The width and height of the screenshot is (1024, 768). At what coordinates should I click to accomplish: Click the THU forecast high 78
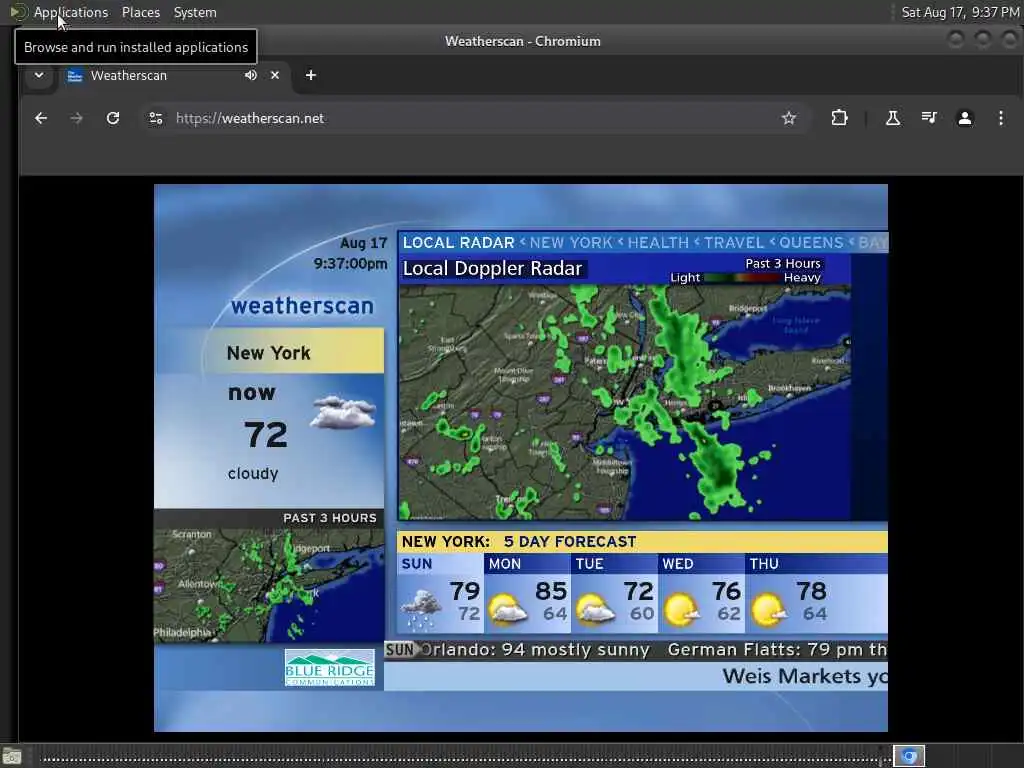pyautogui.click(x=812, y=591)
